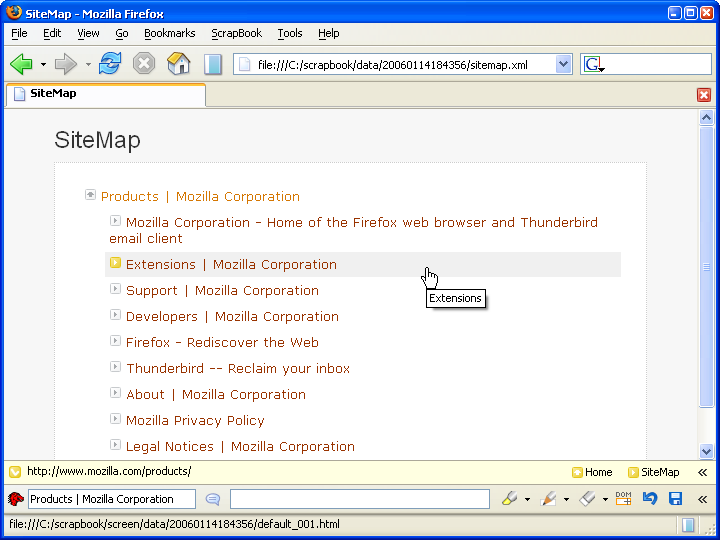Reload the page with the Refresh icon

[110, 63]
